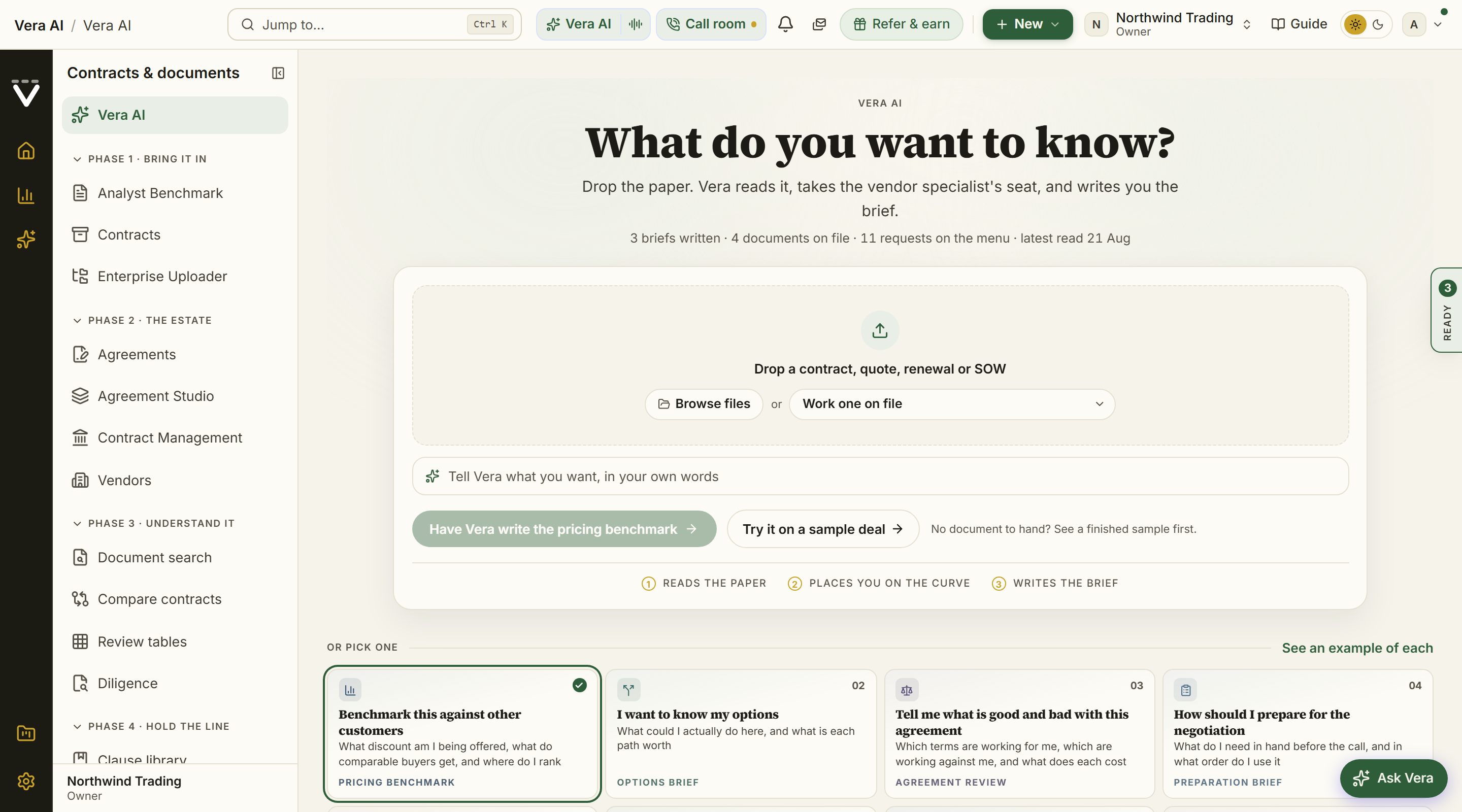Switch to dark theme with moon icon
This screenshot has width=1462, height=812.
click(x=1378, y=24)
